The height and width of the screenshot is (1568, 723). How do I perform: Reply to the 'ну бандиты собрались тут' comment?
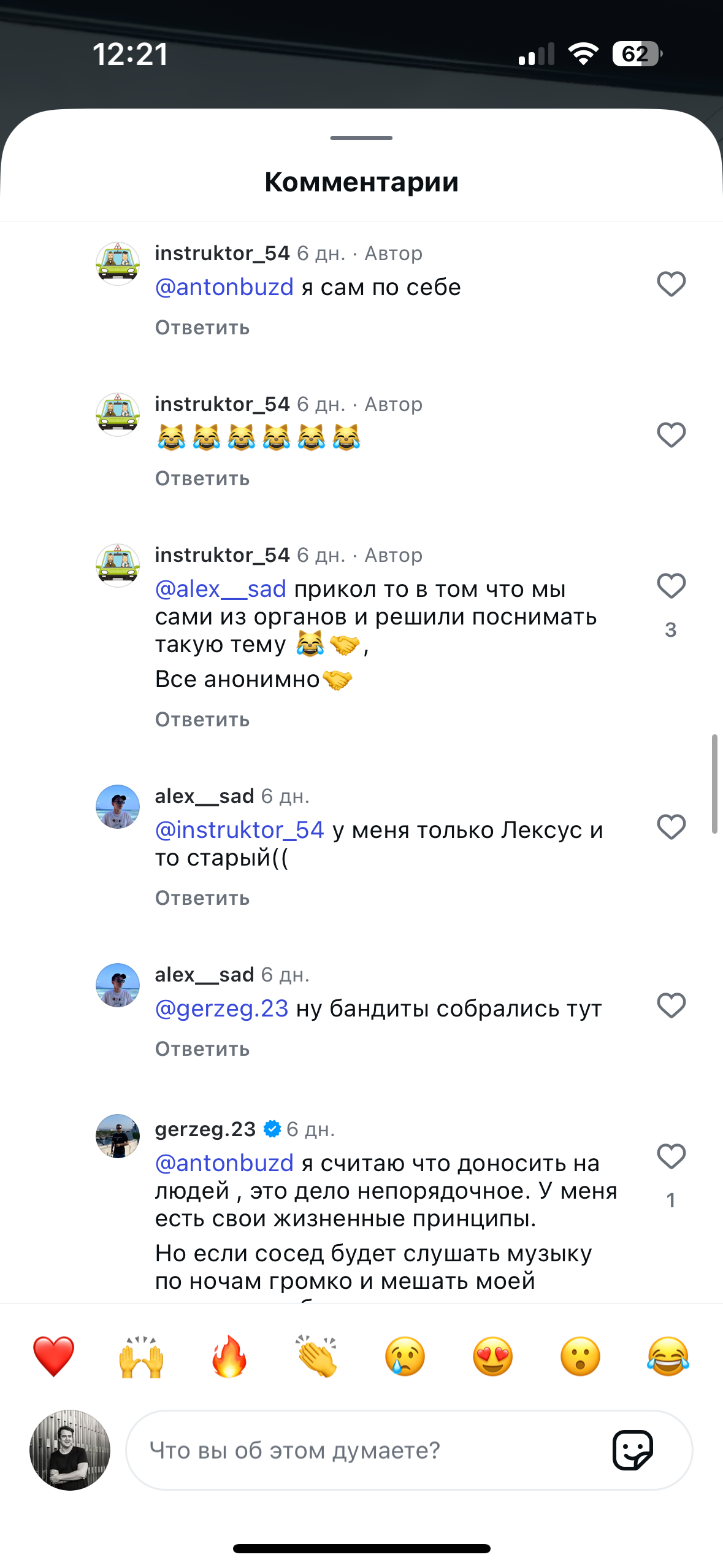coord(202,1049)
